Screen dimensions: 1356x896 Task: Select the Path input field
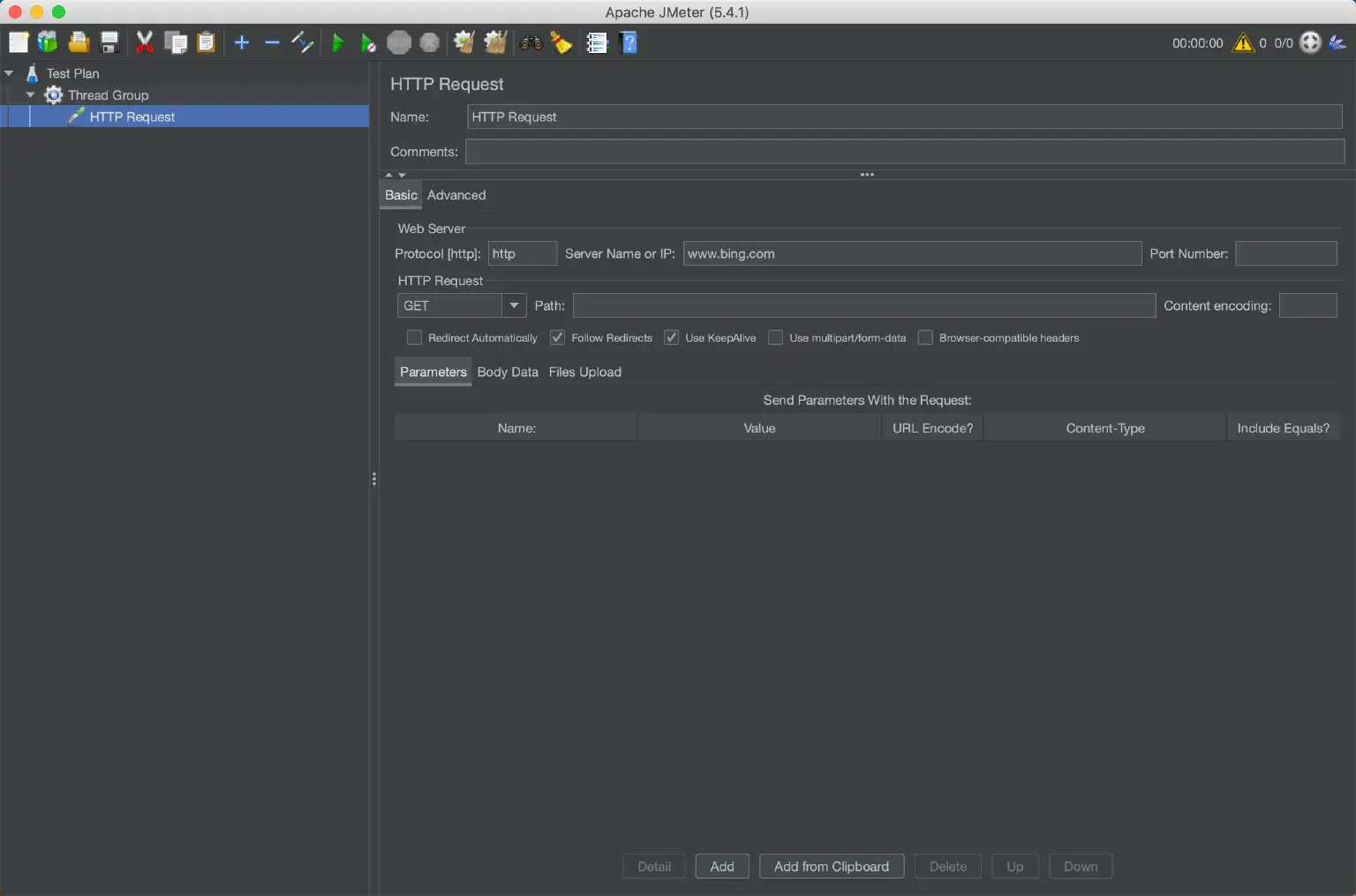click(x=863, y=305)
